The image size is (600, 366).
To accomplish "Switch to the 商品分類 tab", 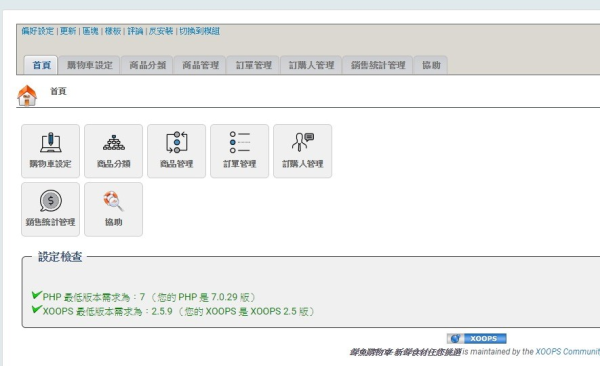I will tap(147, 65).
